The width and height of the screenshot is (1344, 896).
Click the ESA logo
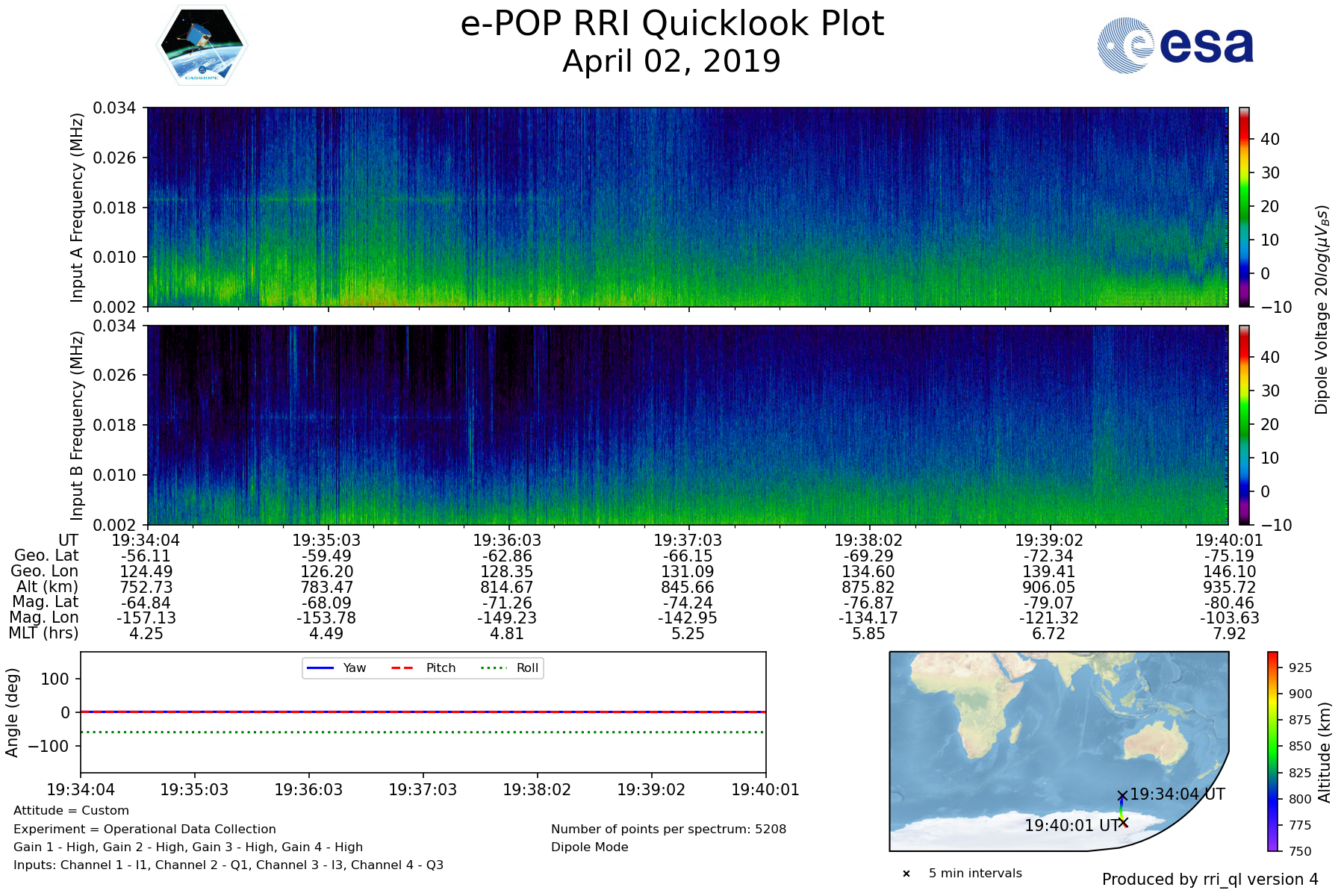pyautogui.click(x=1175, y=46)
